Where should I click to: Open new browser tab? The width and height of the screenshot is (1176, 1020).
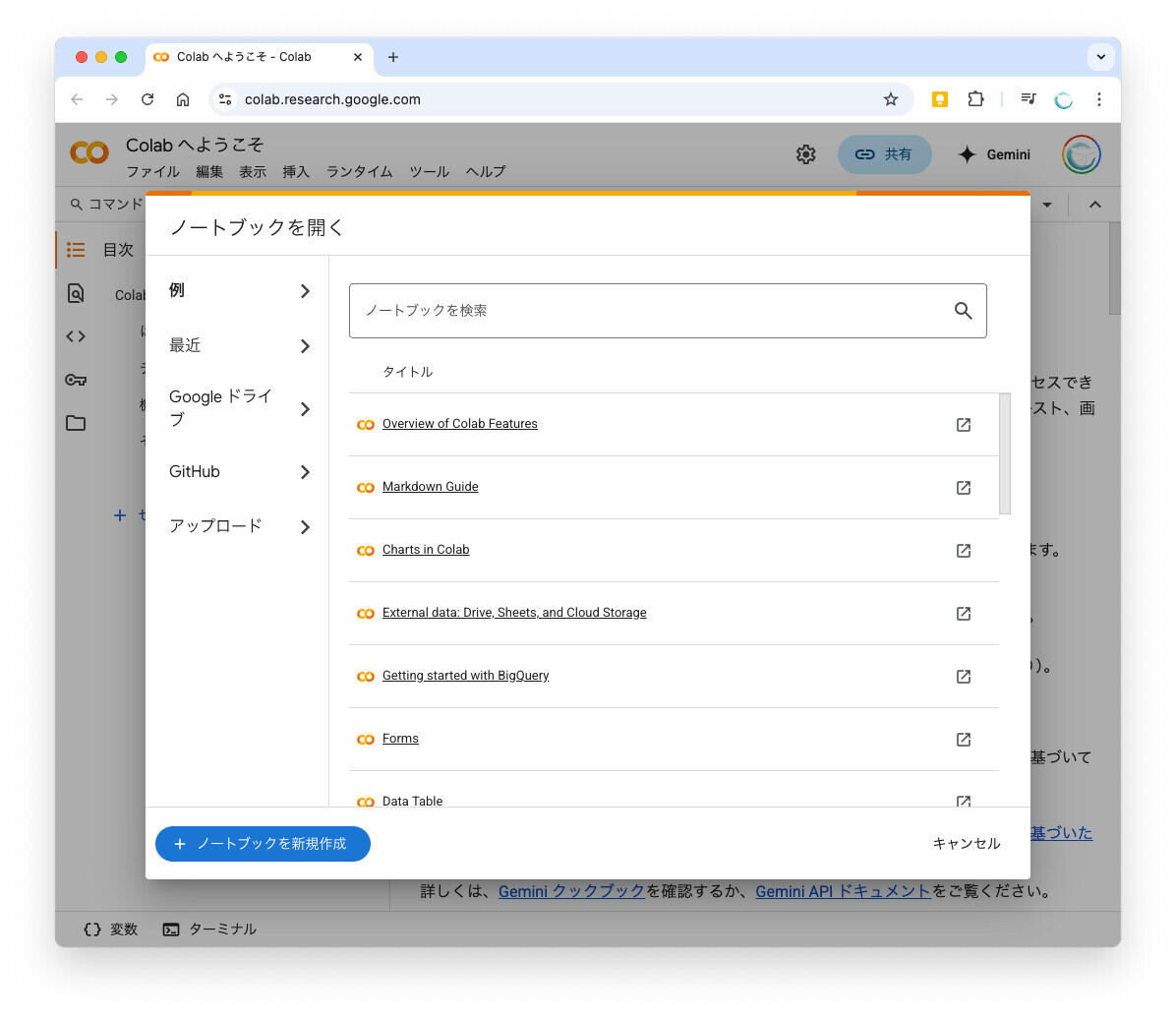[x=393, y=57]
